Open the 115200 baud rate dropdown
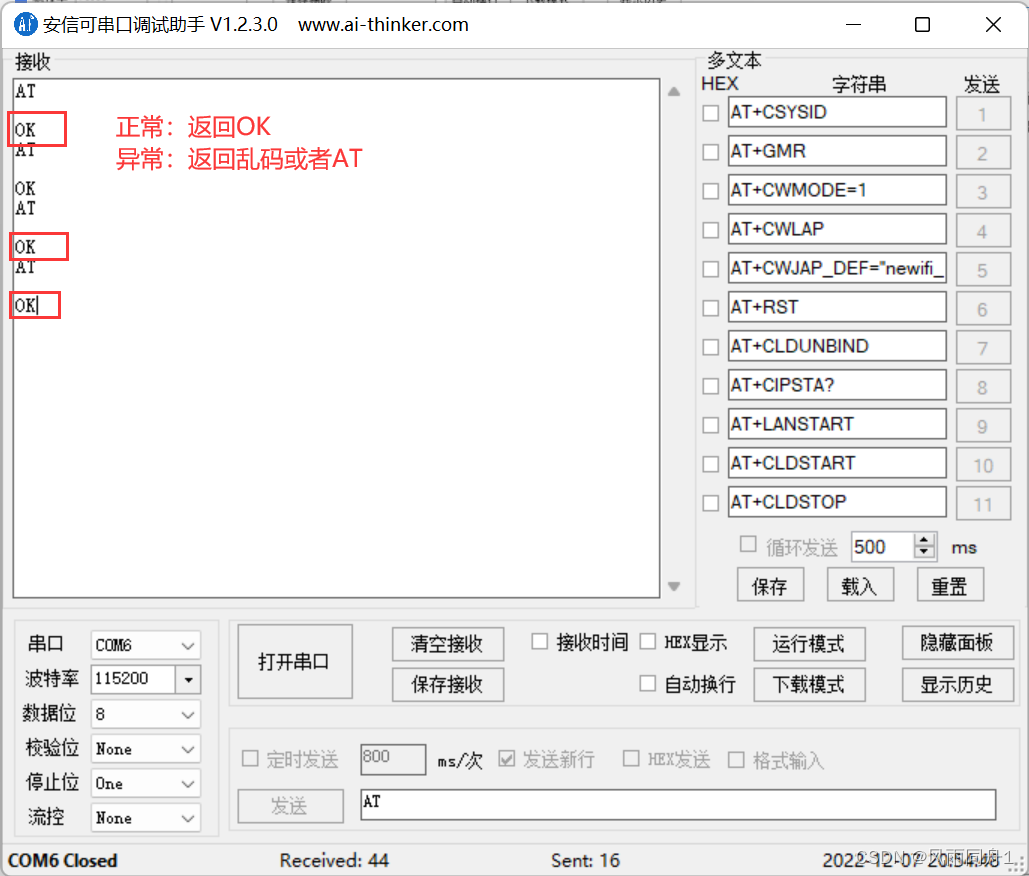This screenshot has height=876, width=1029. (x=186, y=679)
